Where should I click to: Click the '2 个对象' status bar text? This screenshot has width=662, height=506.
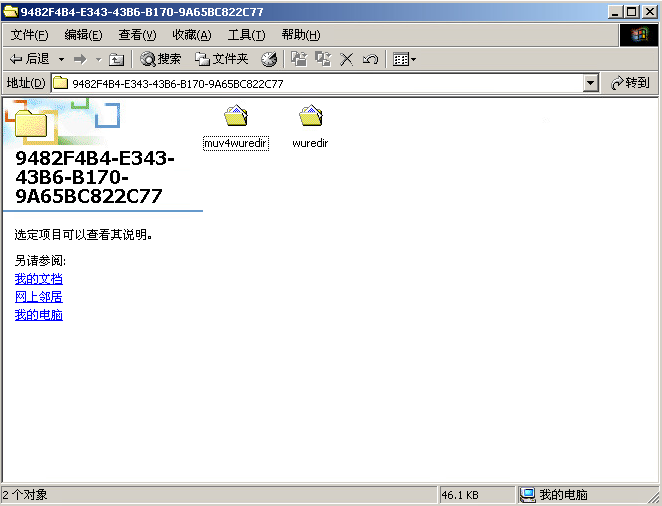tap(25, 495)
